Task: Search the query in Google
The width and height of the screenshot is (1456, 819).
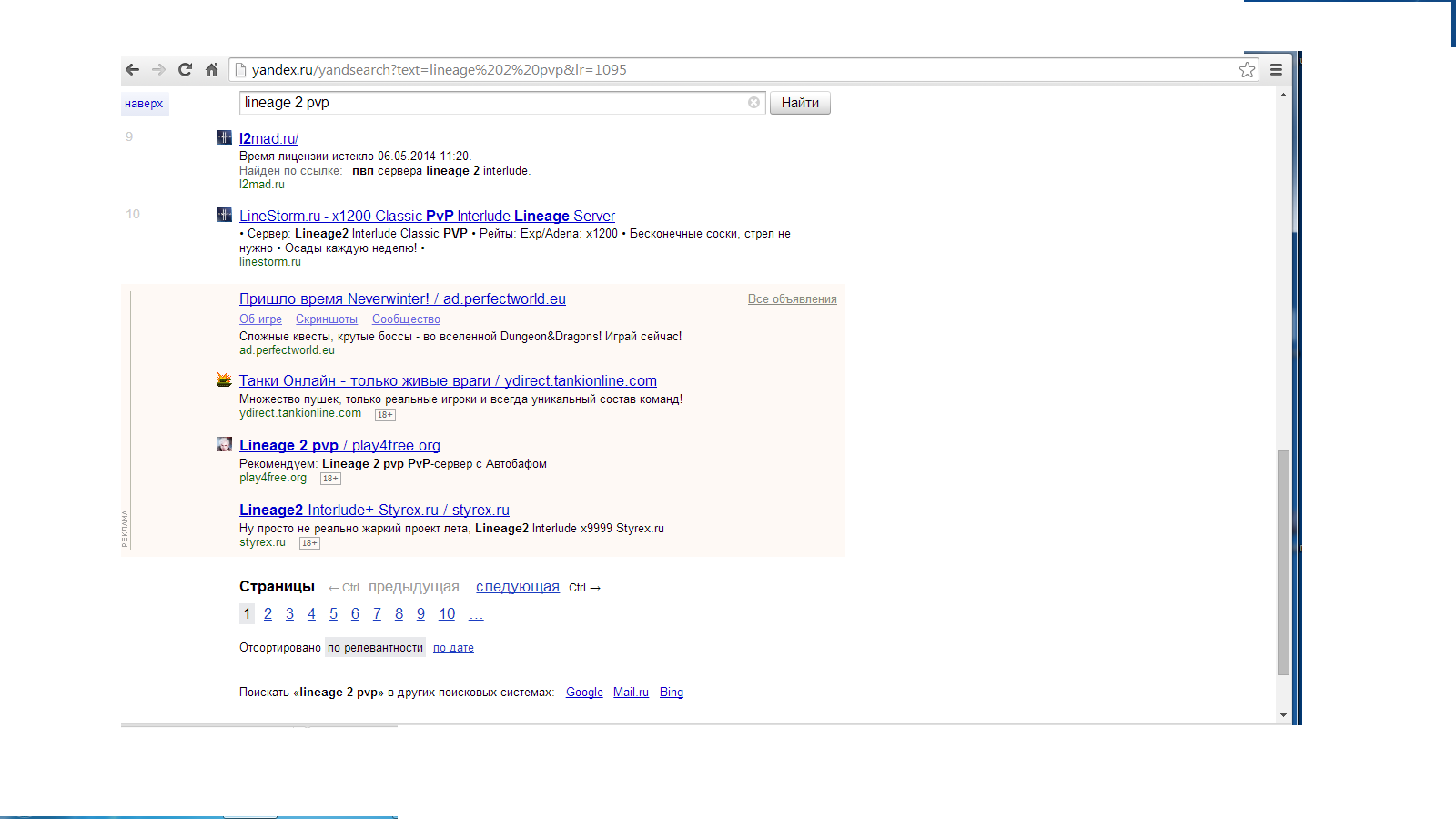Action: click(584, 693)
